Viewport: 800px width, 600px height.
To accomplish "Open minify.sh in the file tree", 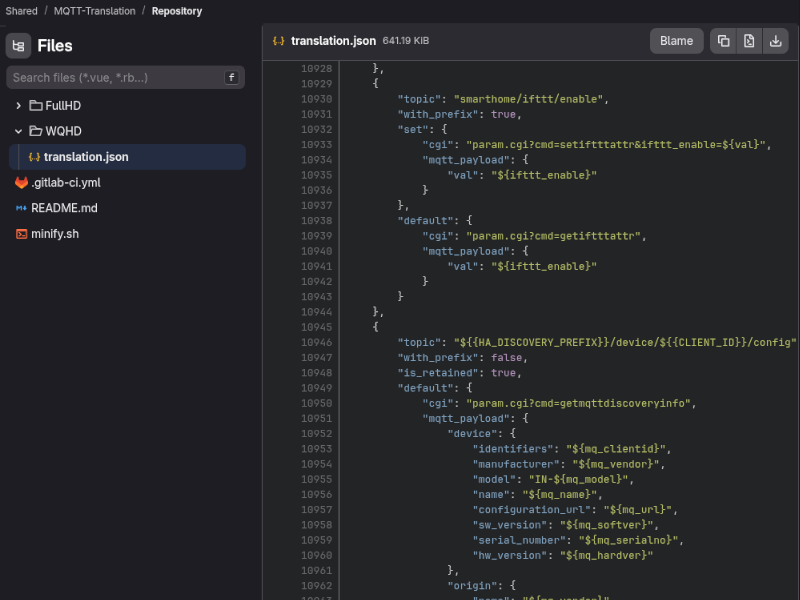I will [55, 234].
